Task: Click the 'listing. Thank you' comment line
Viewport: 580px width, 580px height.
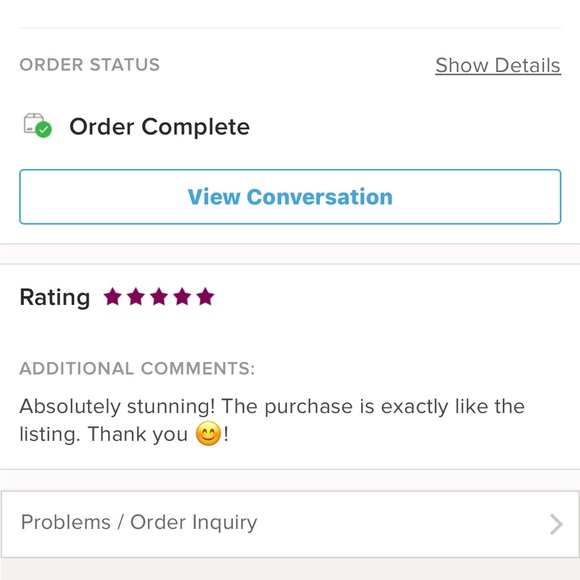Action: pyautogui.click(x=104, y=434)
